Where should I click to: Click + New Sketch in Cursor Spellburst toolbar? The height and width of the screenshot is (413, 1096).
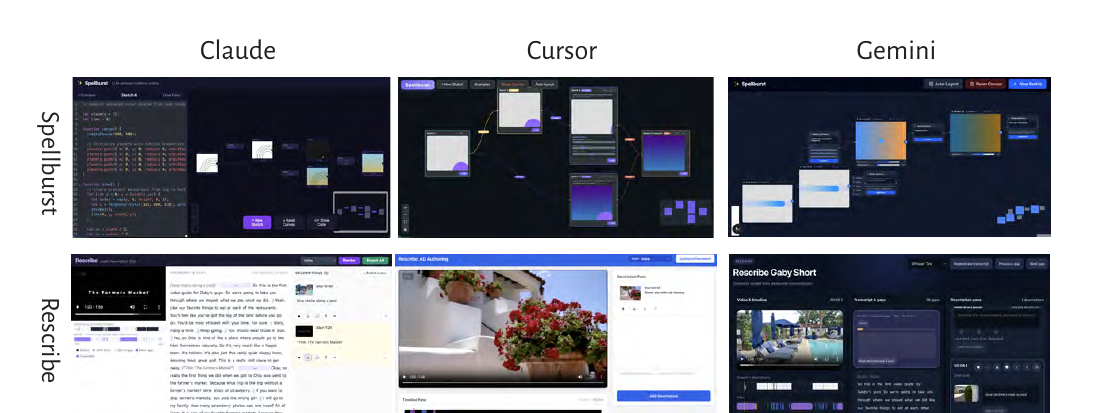[452, 85]
